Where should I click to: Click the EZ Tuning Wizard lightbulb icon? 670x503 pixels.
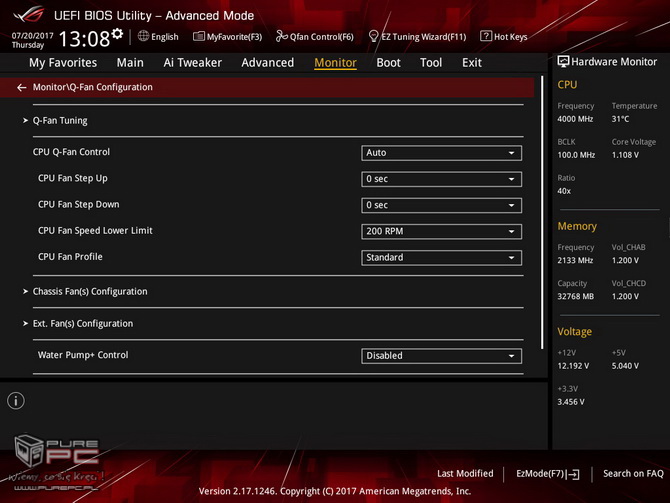click(373, 36)
